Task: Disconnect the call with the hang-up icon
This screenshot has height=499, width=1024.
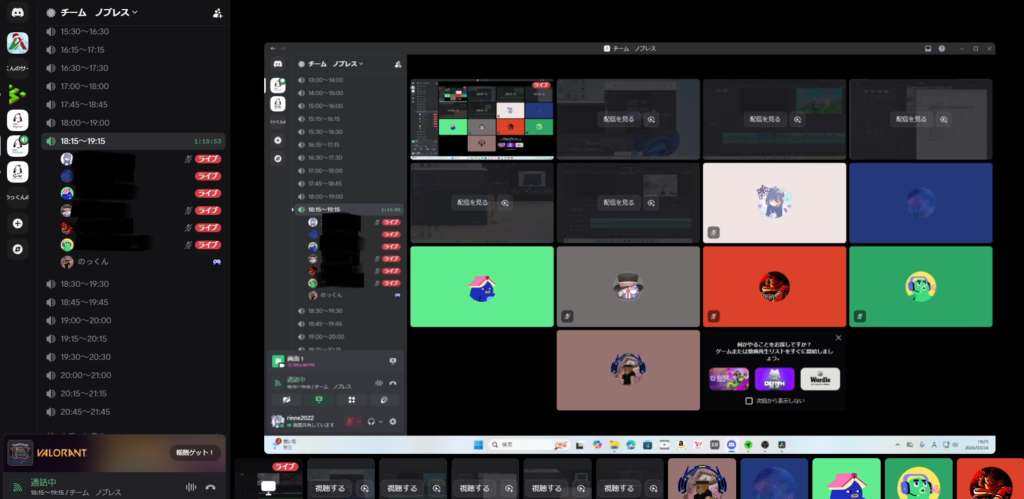Action: 210,487
